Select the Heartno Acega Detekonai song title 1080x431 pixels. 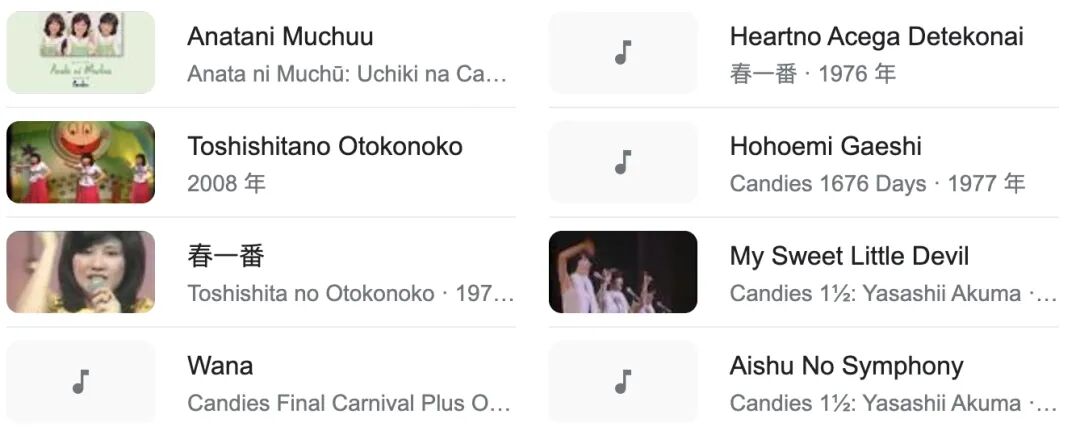(876, 37)
